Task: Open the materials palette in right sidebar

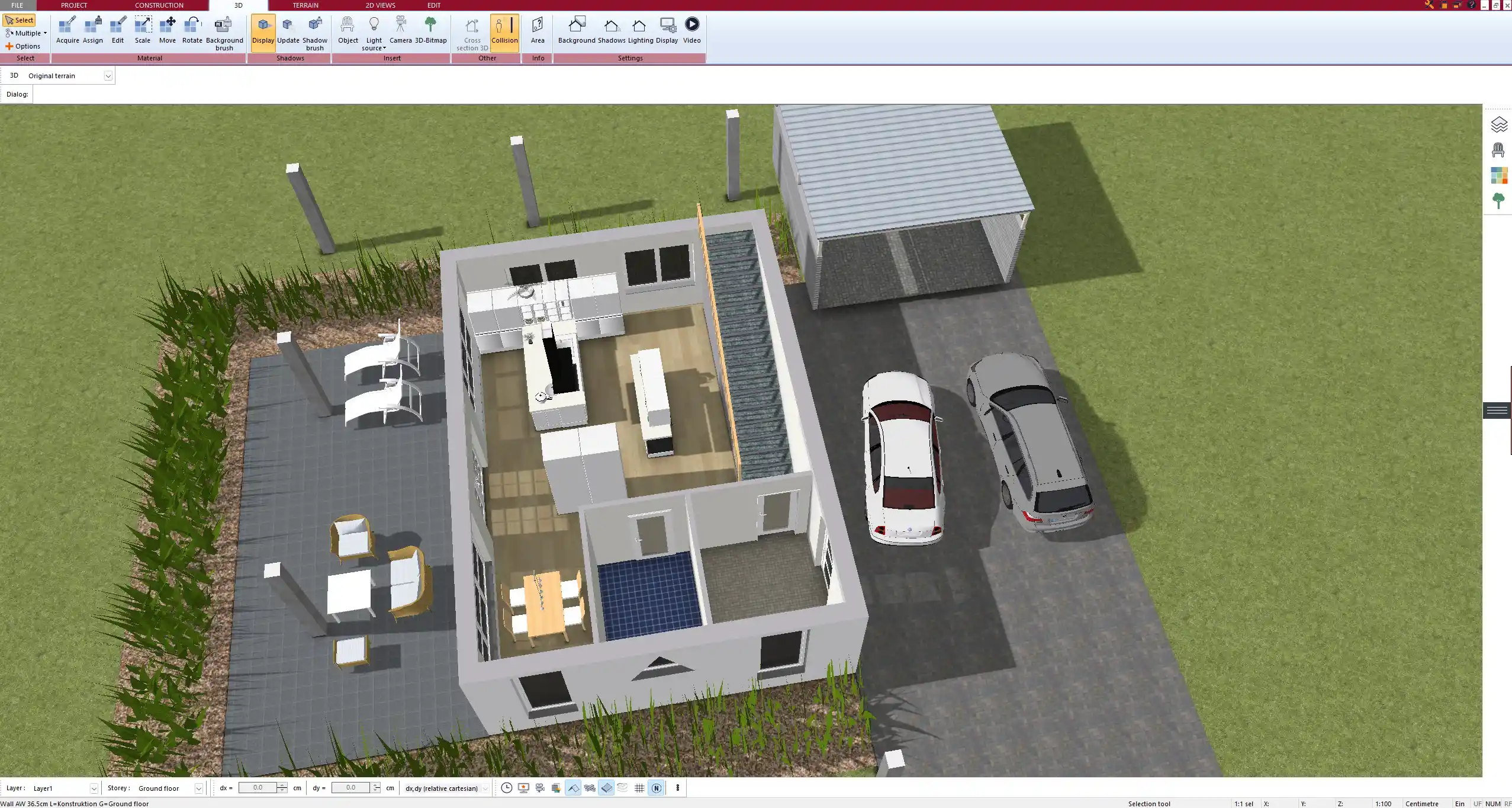Action: pyautogui.click(x=1498, y=176)
